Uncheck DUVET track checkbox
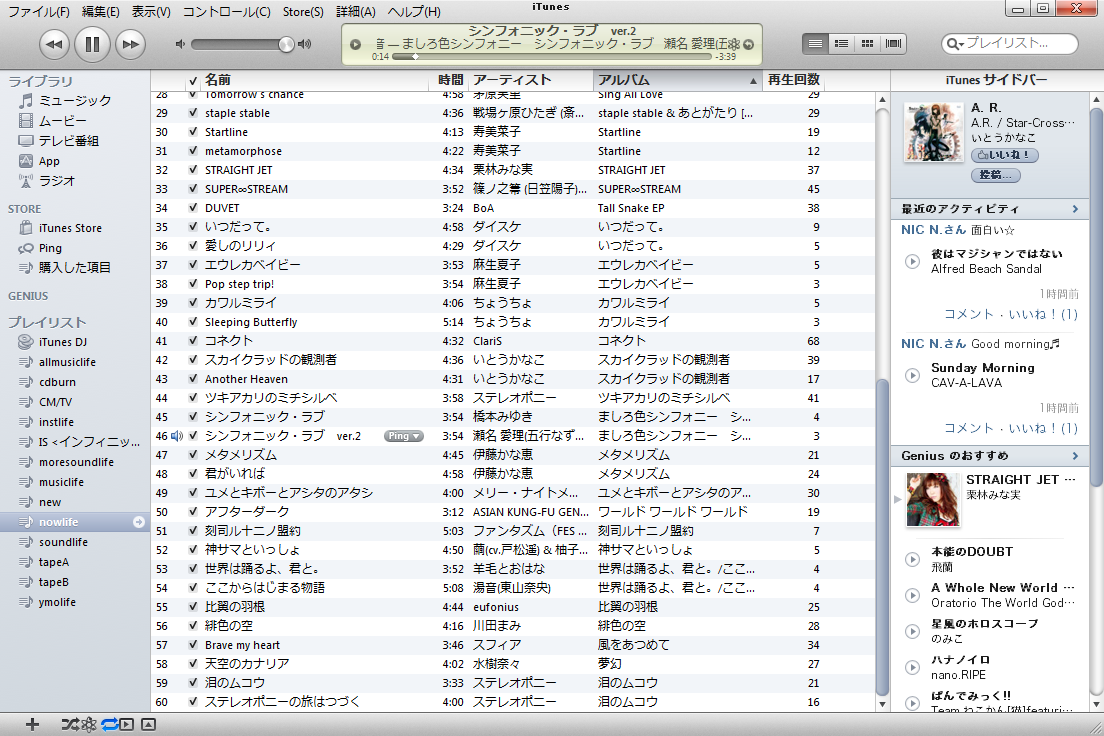This screenshot has width=1104, height=736. (x=193, y=208)
